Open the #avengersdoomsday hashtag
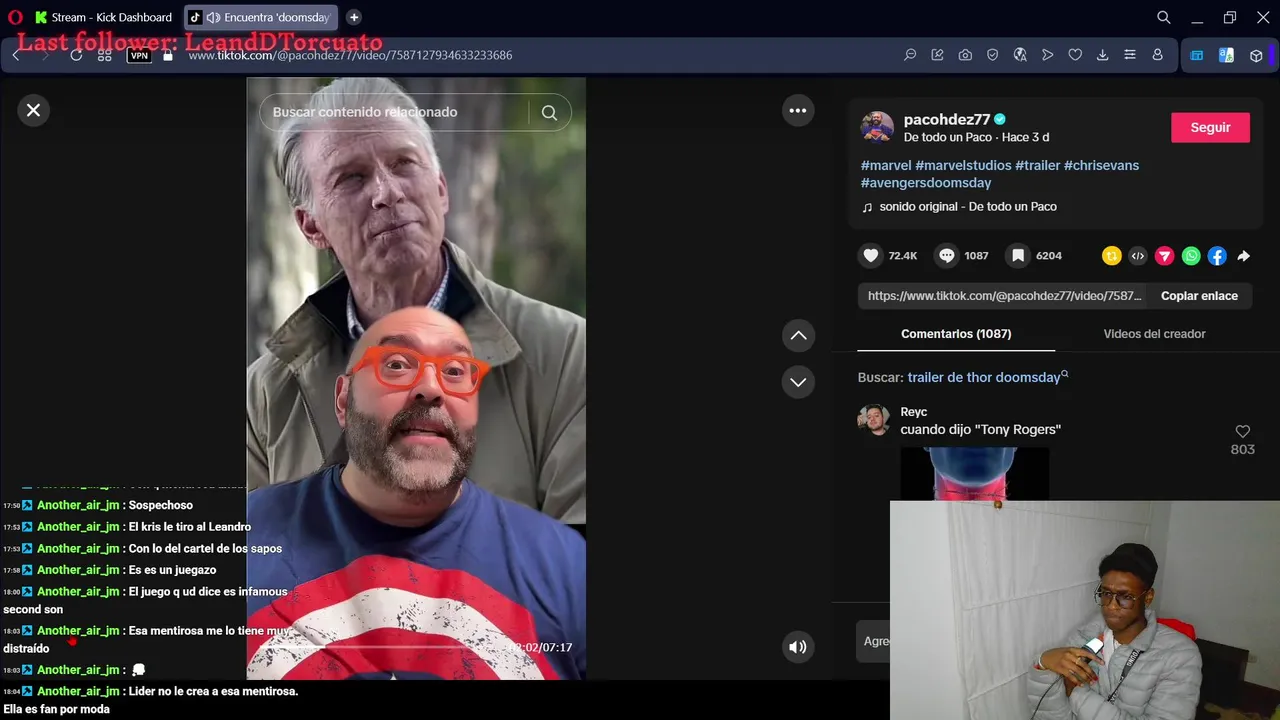Image resolution: width=1280 pixels, height=720 pixels. click(x=926, y=183)
